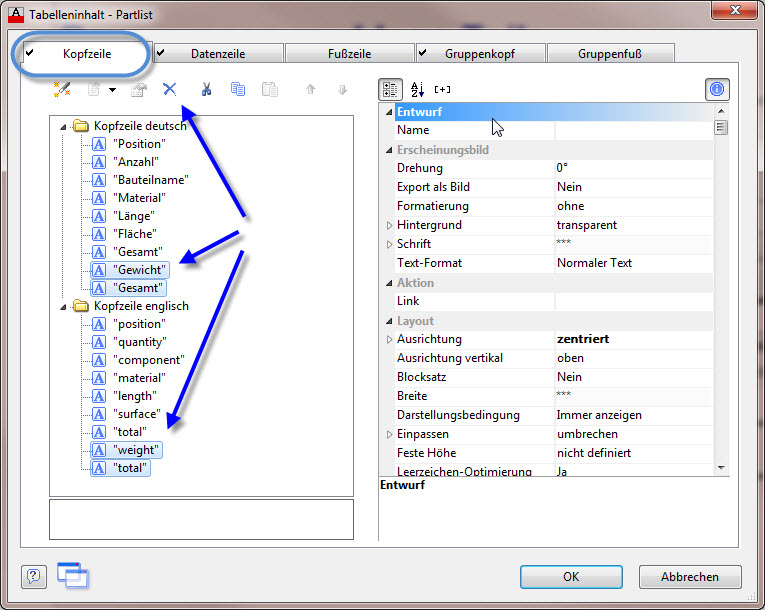Click the property grid scrollbar thumb

point(721,127)
